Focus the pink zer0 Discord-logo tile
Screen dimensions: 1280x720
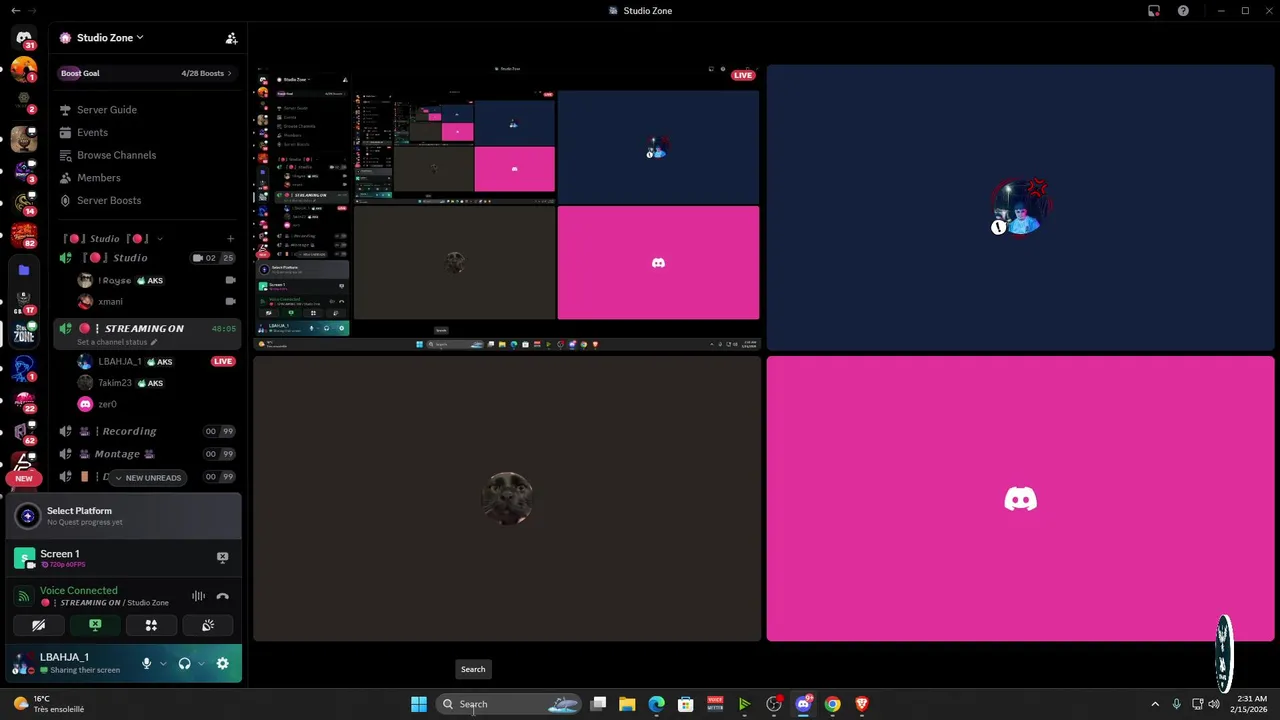pos(1020,499)
